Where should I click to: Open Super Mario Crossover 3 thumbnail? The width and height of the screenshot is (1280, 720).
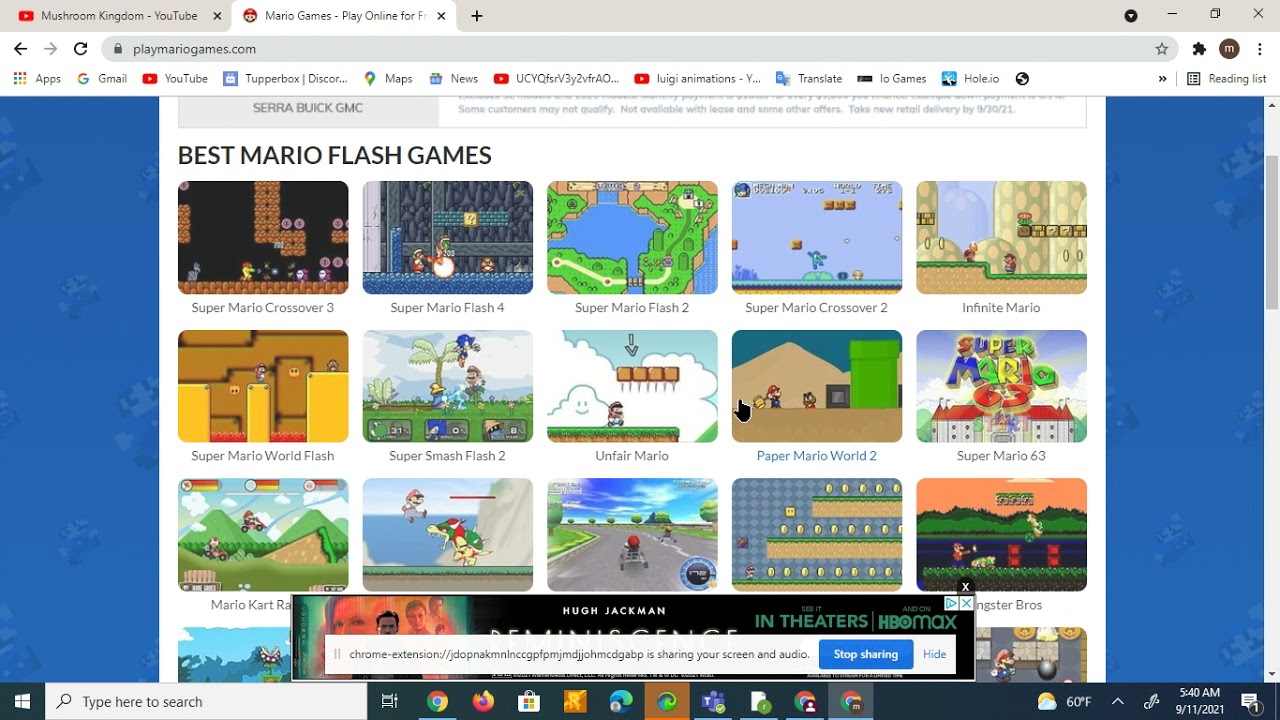[263, 238]
